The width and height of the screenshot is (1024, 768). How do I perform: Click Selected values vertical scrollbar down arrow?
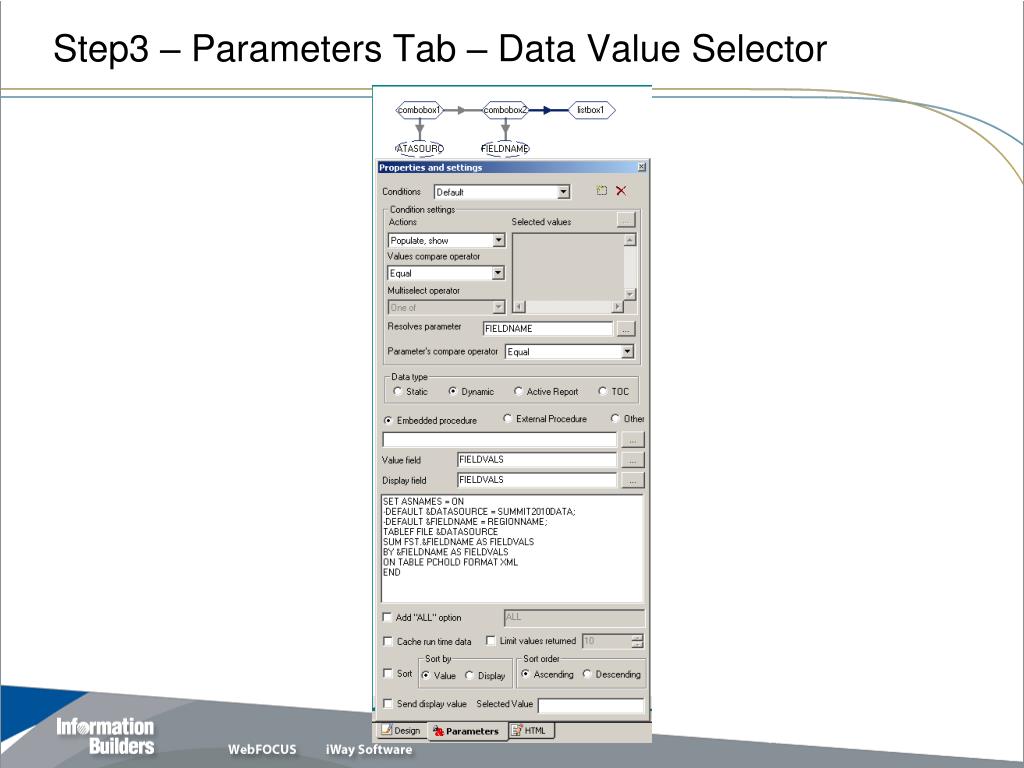click(630, 294)
